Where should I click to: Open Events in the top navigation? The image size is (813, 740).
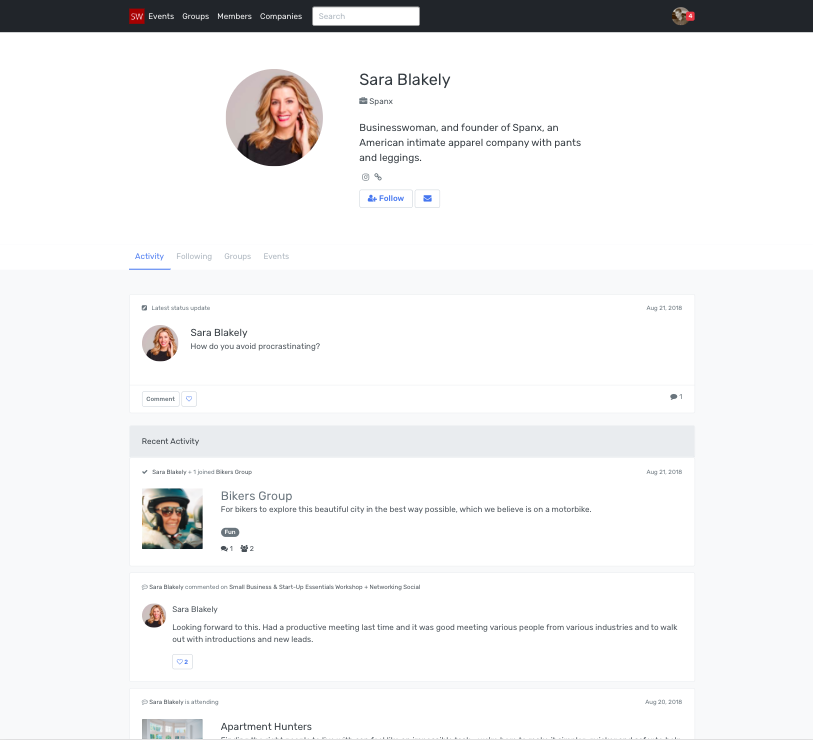tap(161, 16)
